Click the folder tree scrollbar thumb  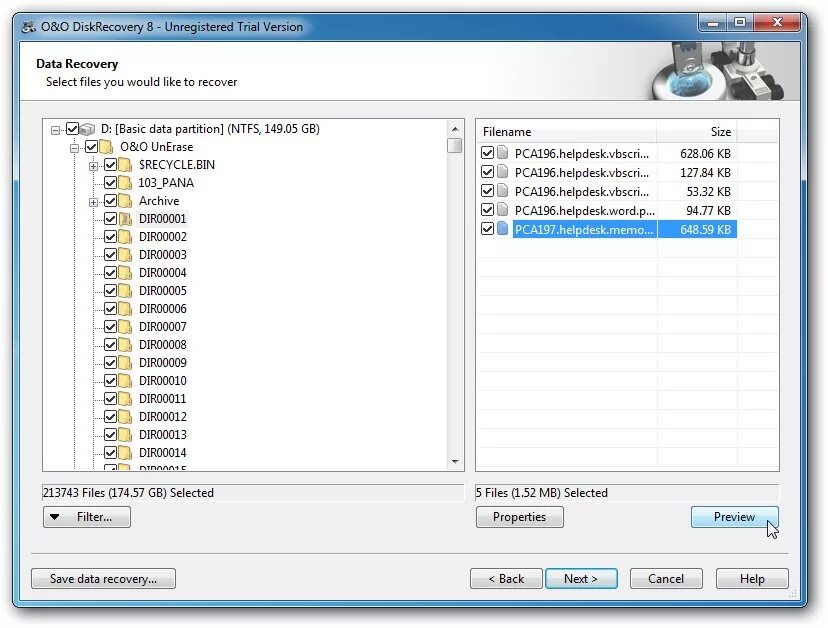455,145
